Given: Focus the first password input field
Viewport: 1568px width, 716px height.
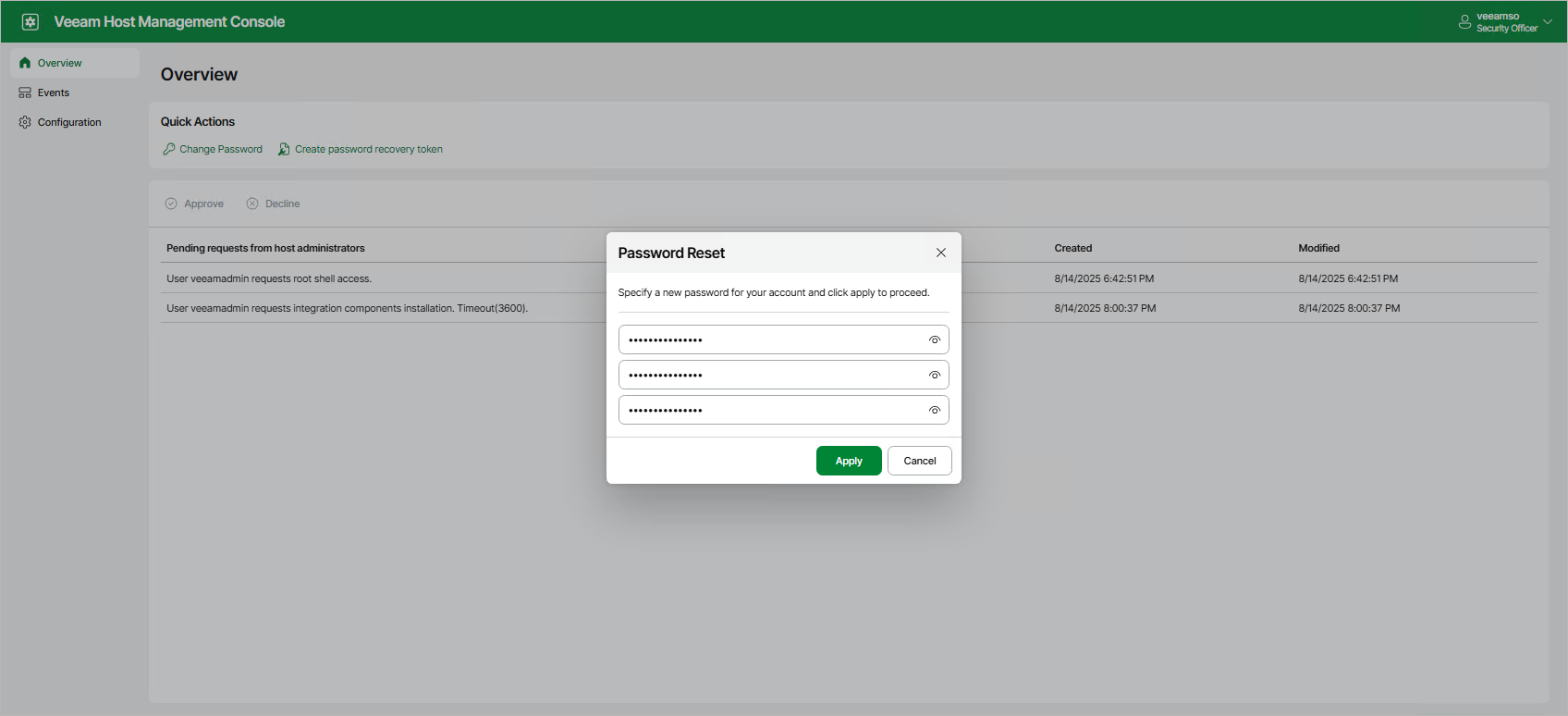Looking at the screenshot, I should (784, 339).
